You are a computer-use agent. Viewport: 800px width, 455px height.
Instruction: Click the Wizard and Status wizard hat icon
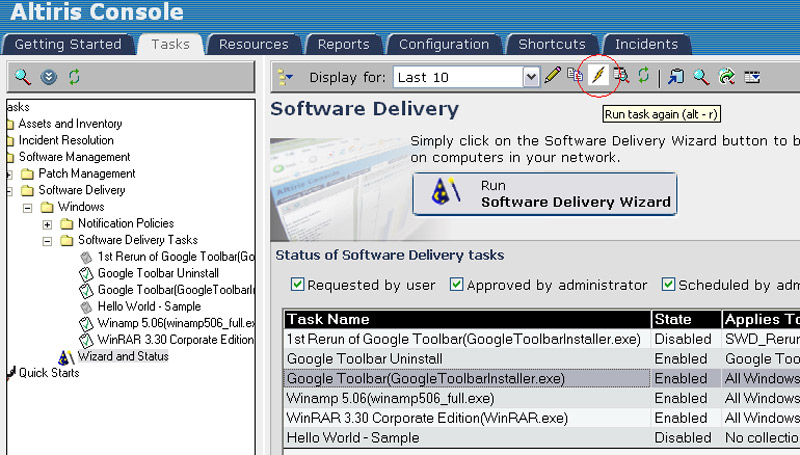click(66, 357)
